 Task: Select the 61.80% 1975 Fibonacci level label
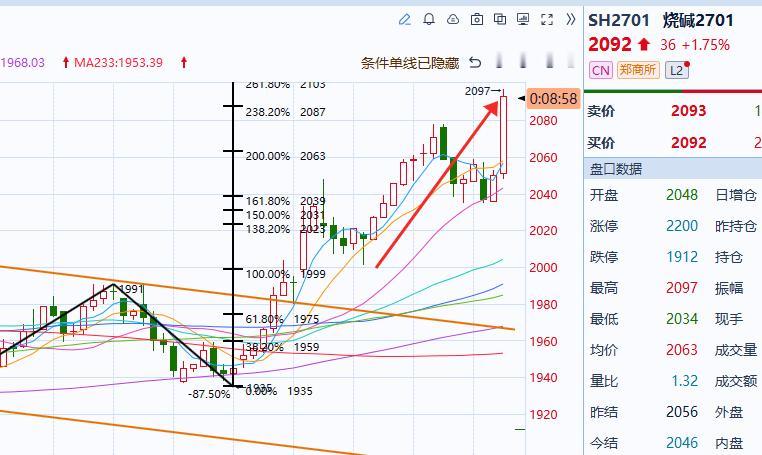pyautogui.click(x=282, y=319)
